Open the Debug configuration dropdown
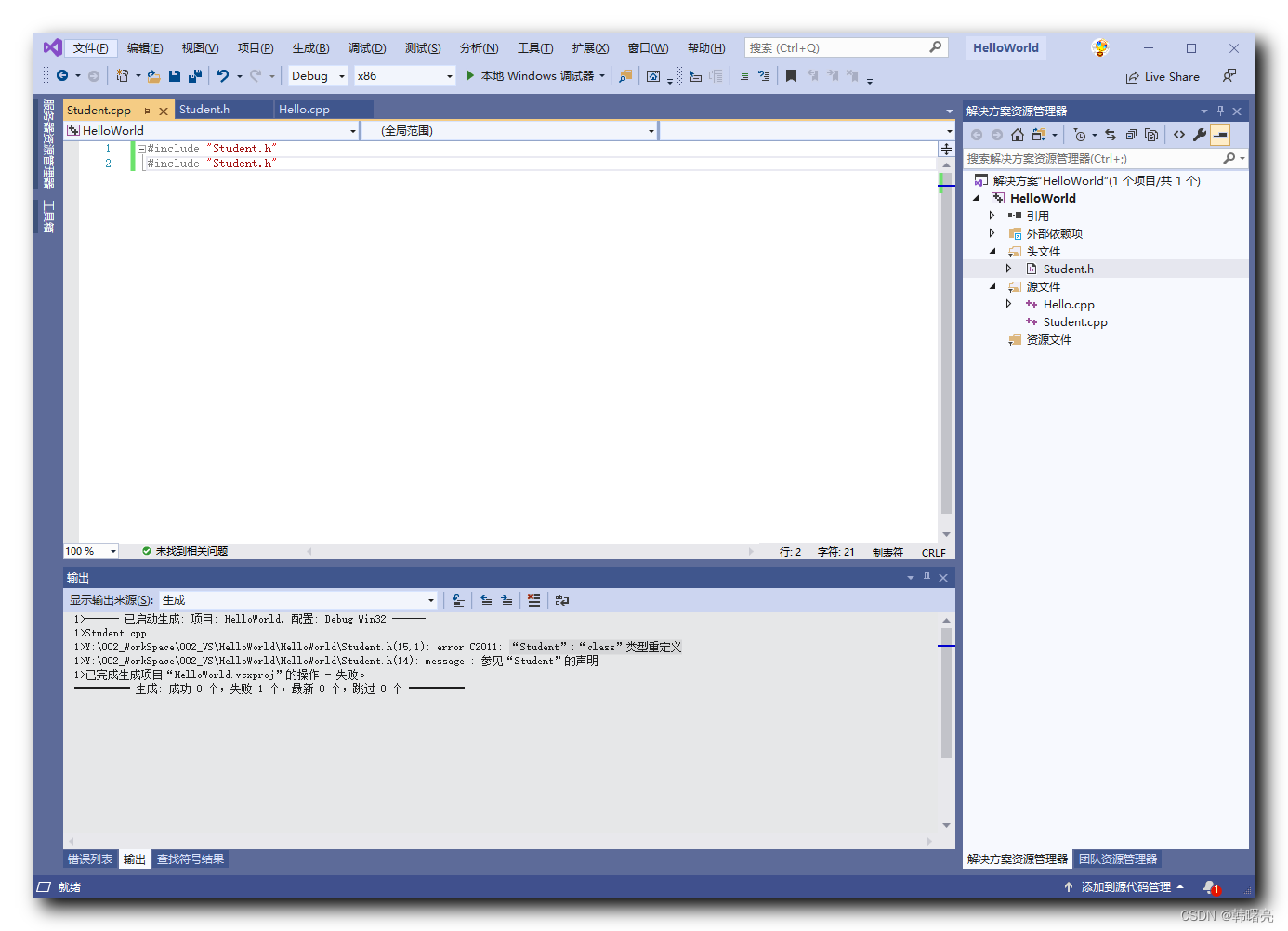Viewport: 1288px width, 931px height. click(x=318, y=76)
